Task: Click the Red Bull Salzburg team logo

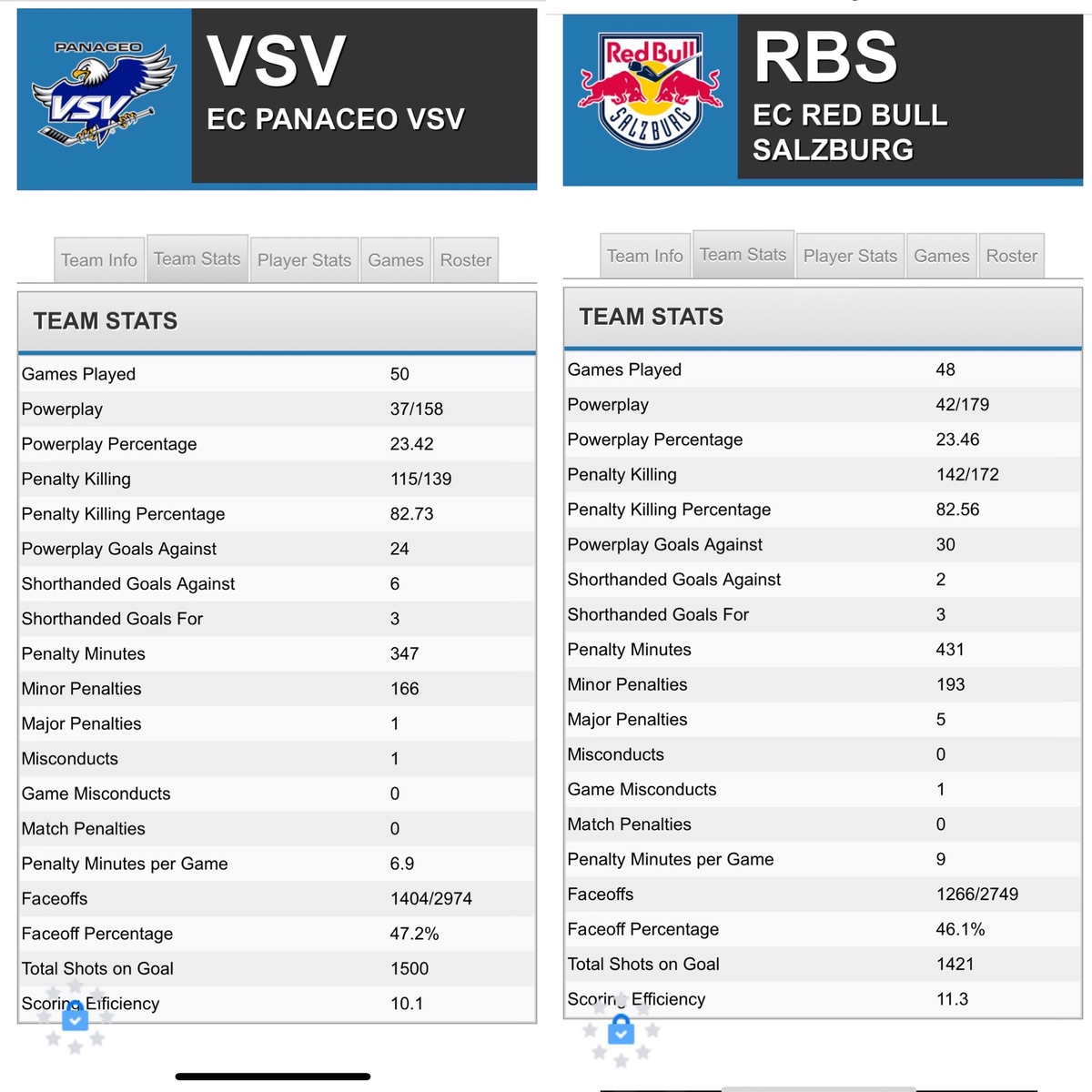Action: coord(650,91)
